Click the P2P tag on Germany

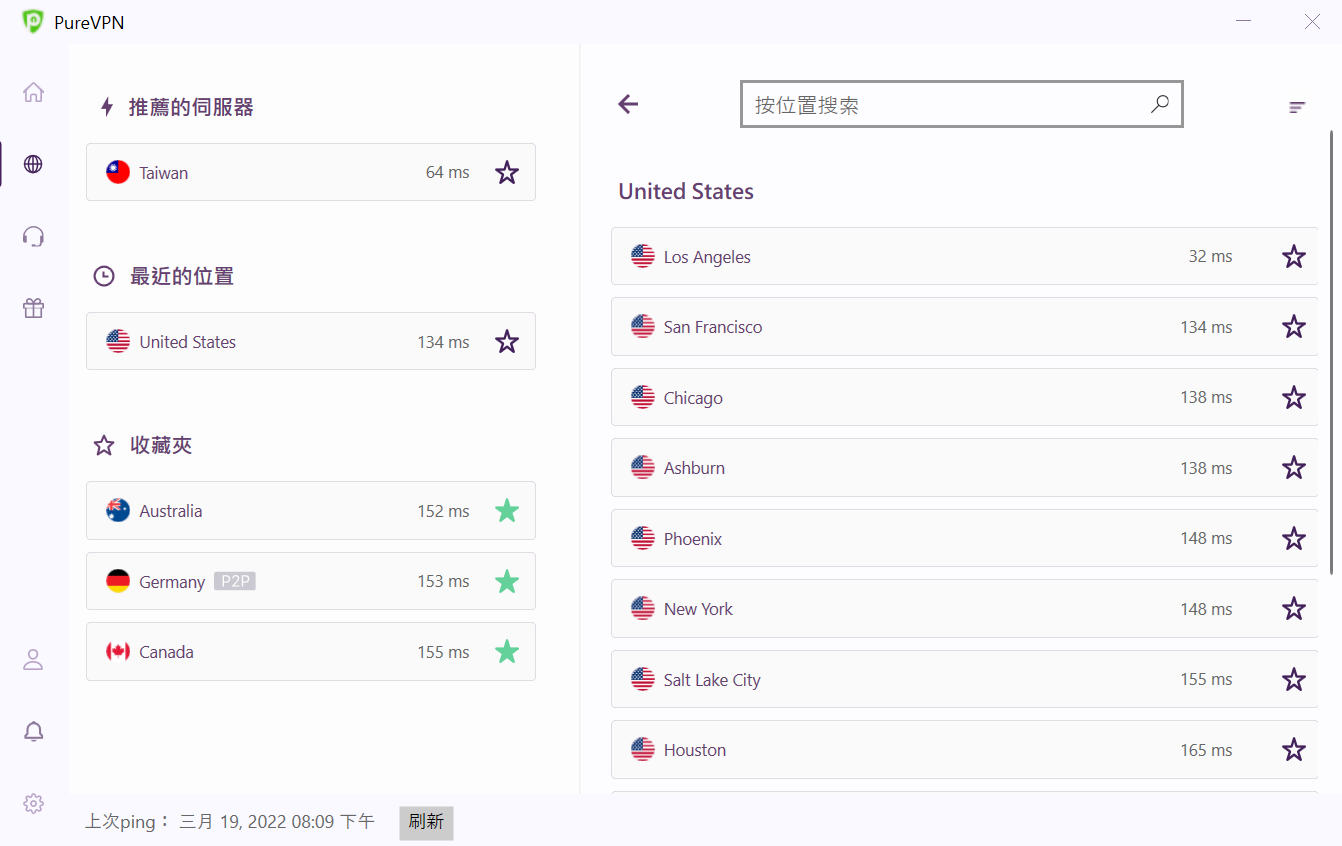pos(235,581)
